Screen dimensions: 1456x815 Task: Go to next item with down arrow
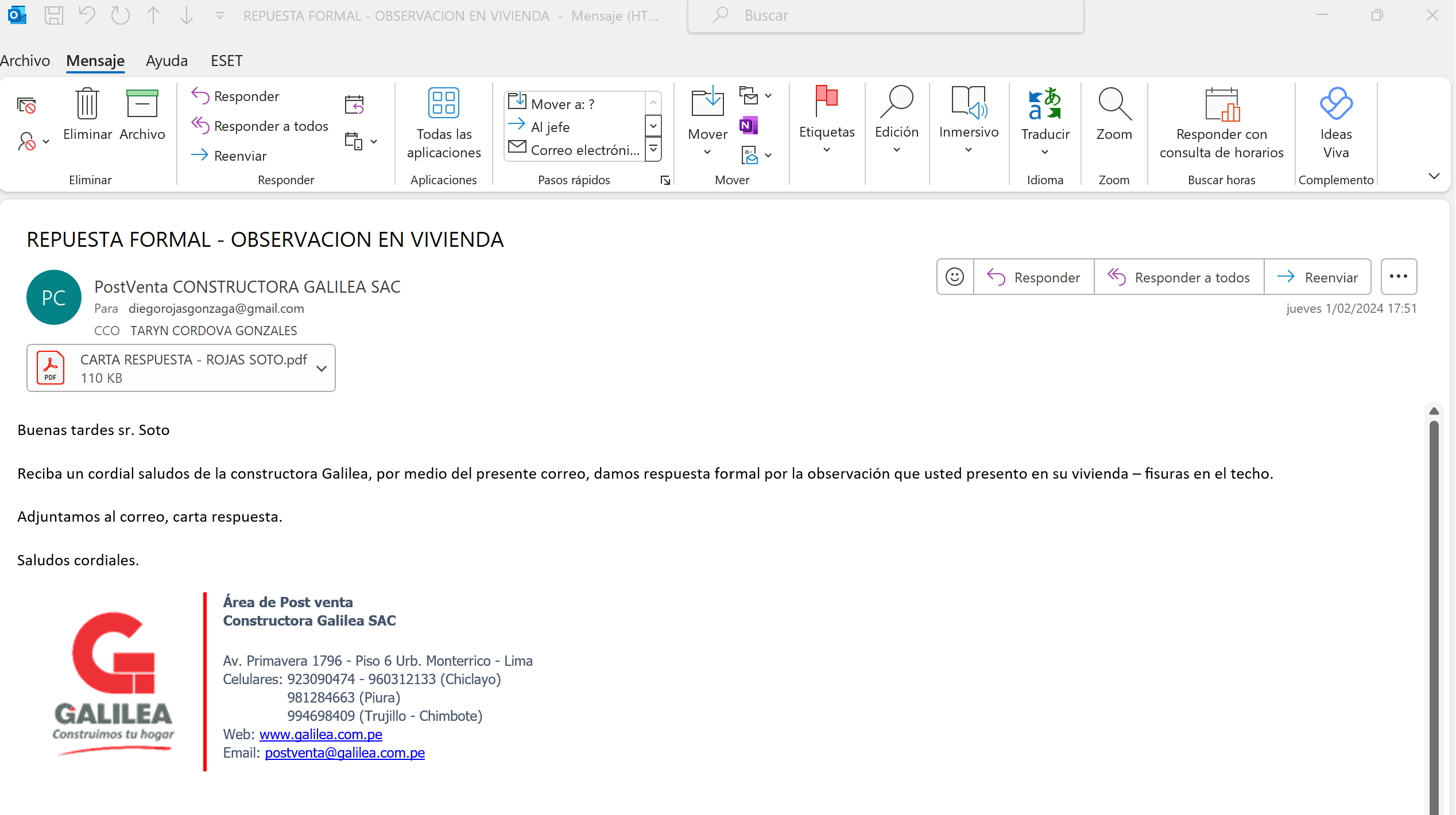pos(186,15)
